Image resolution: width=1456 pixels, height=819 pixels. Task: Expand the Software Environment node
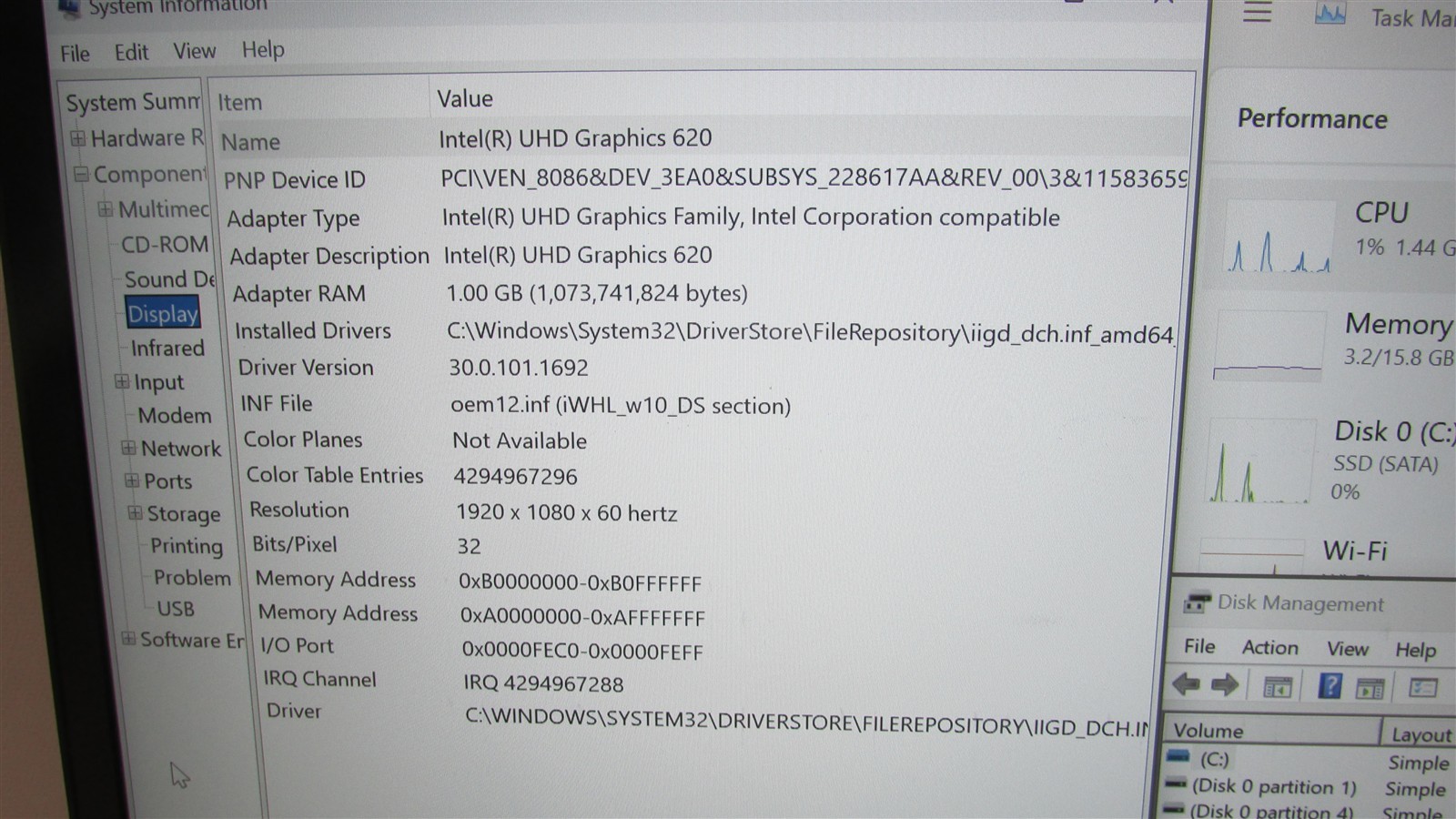128,639
